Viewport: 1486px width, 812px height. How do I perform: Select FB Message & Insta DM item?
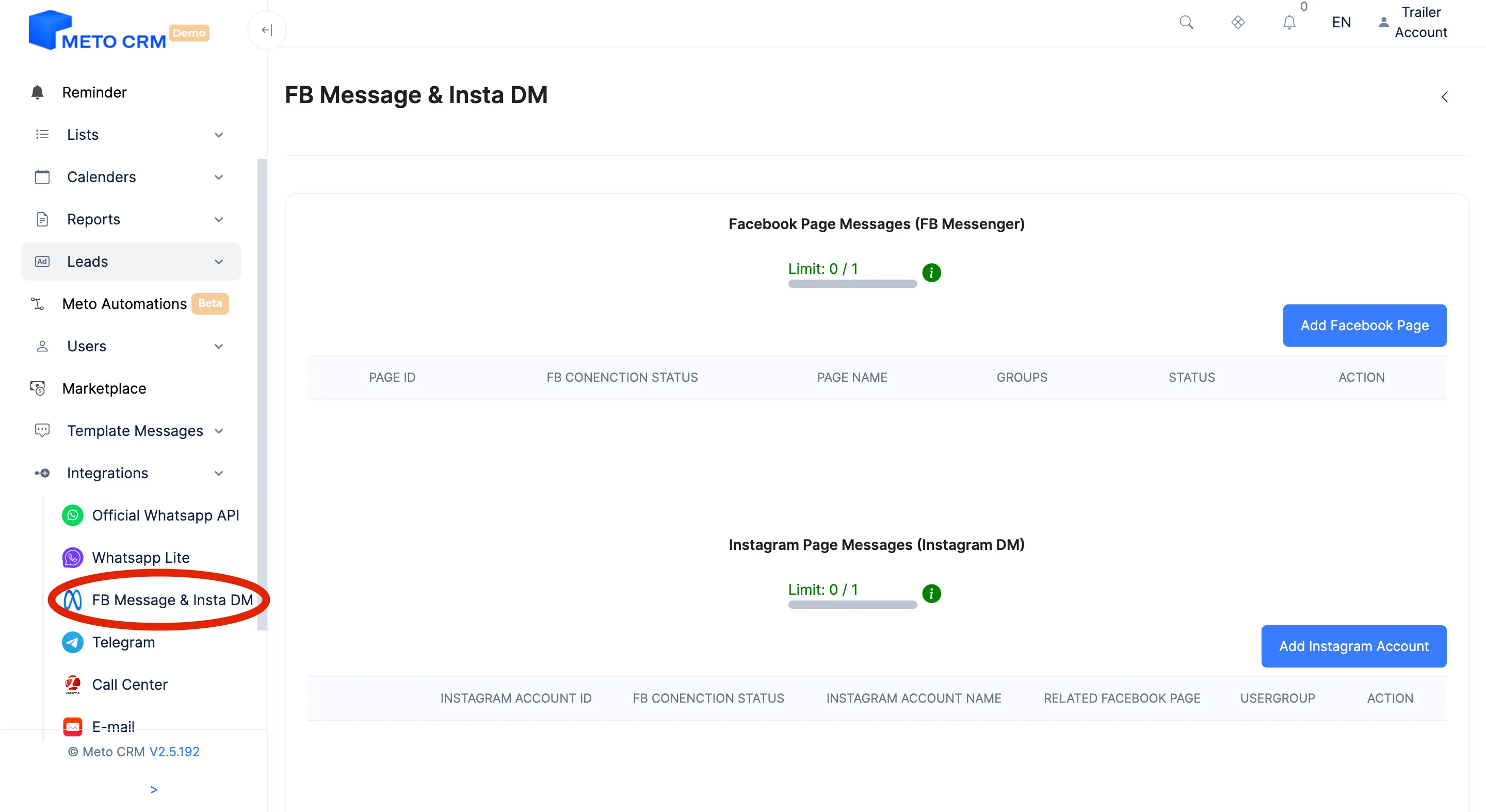(172, 600)
